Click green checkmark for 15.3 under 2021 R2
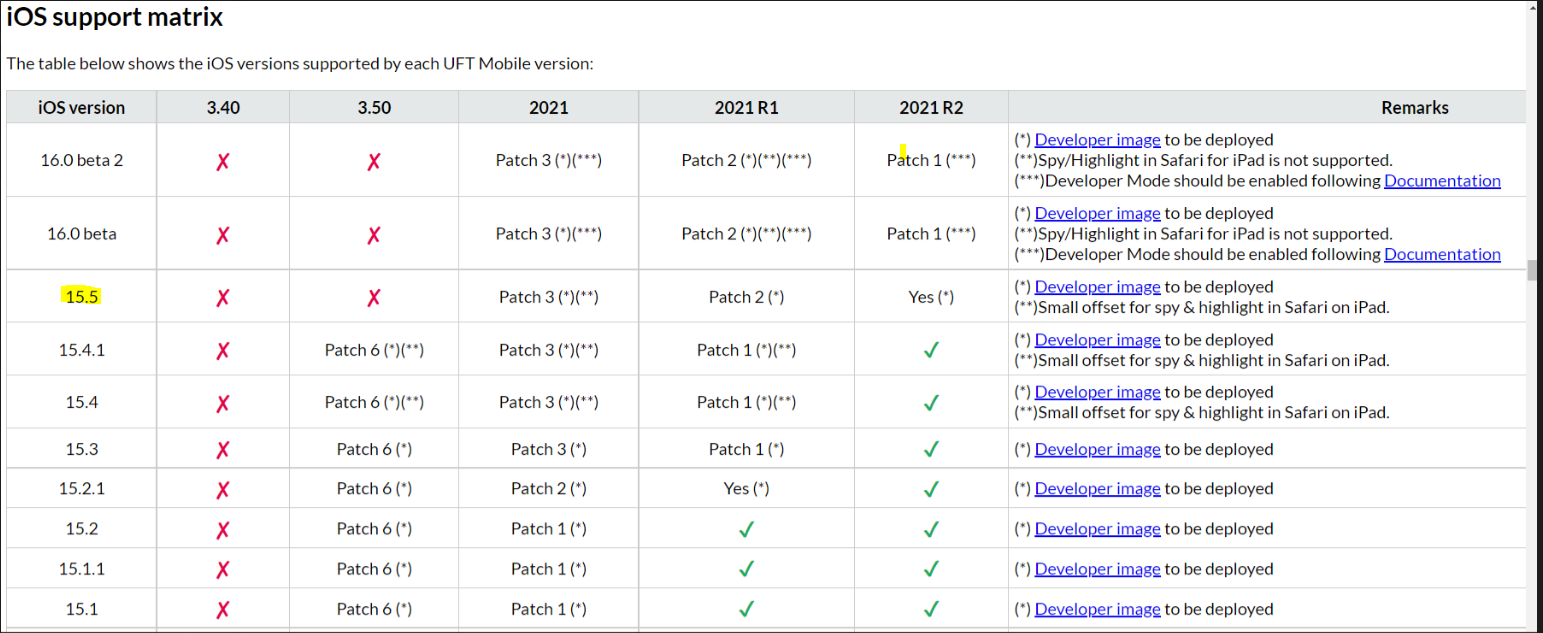The image size is (1543, 633). 931,451
